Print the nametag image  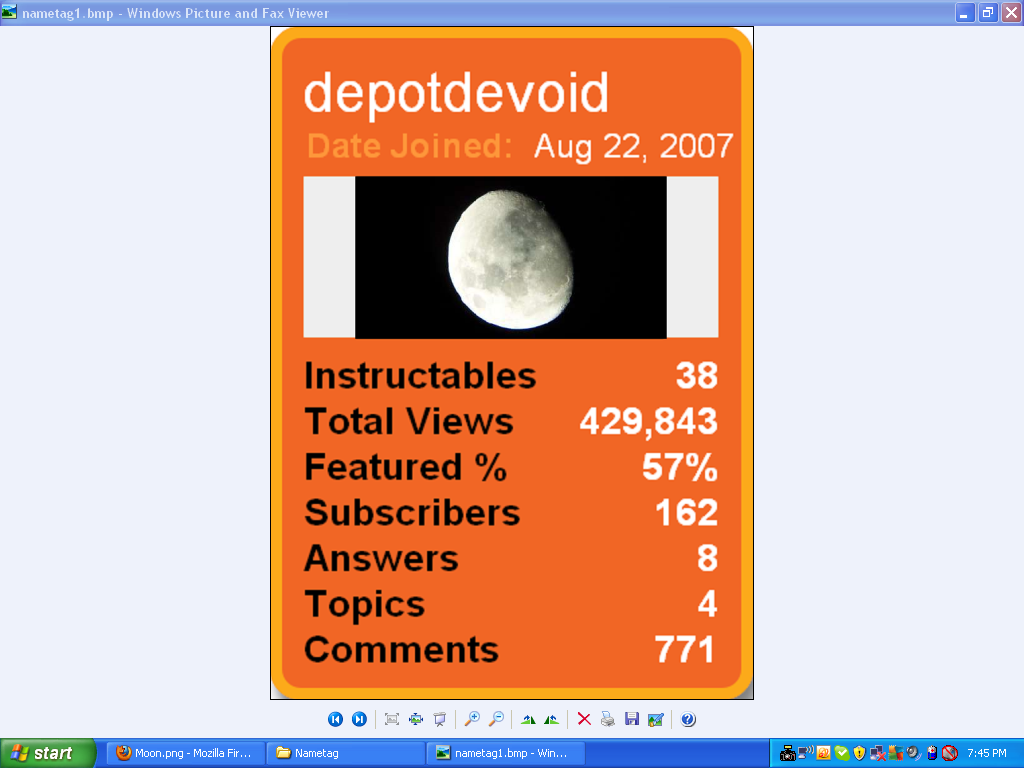608,719
